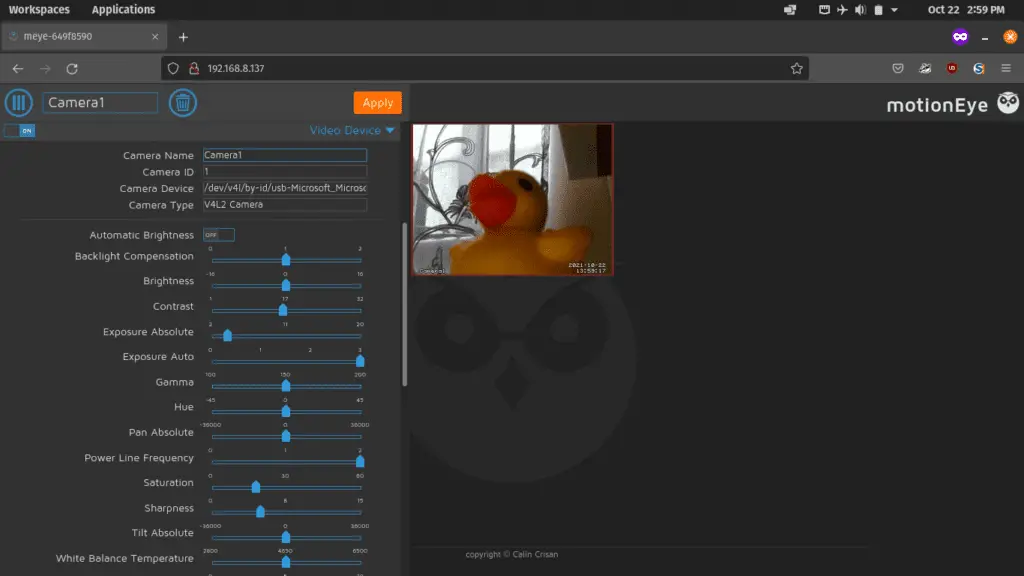Click the settings panel toggle button
Image resolution: width=1024 pixels, height=576 pixels.
point(19,103)
